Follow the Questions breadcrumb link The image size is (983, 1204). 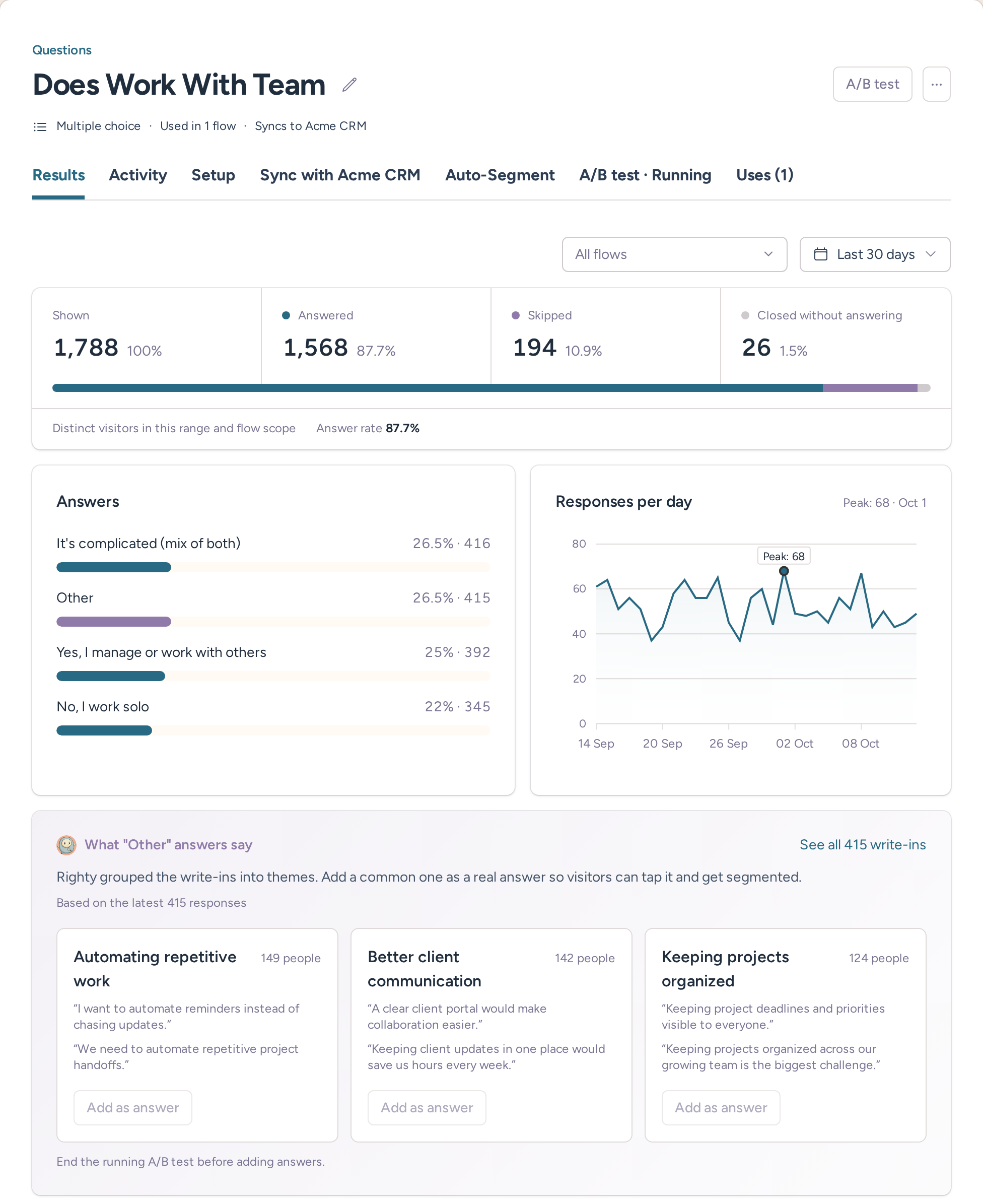62,50
